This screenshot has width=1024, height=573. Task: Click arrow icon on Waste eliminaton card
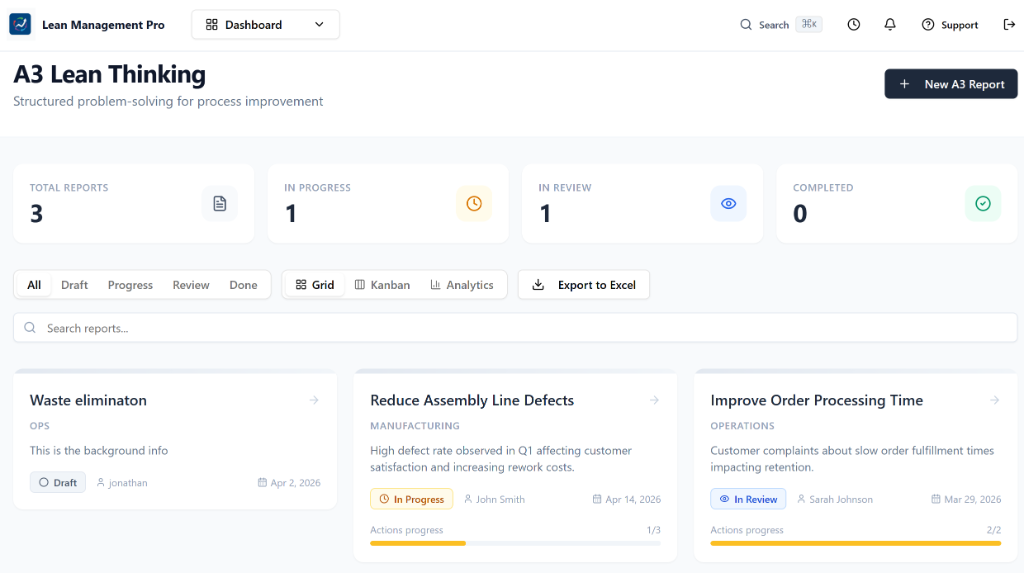point(314,400)
